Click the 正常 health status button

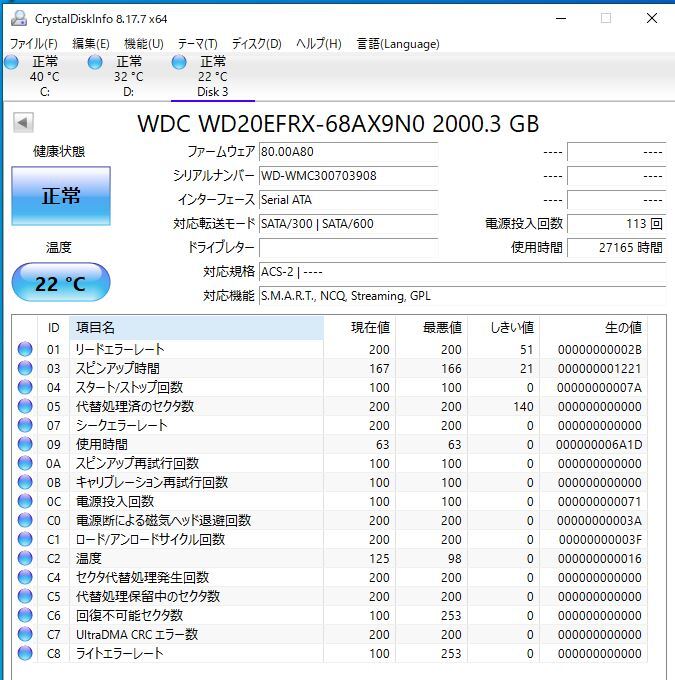point(61,196)
